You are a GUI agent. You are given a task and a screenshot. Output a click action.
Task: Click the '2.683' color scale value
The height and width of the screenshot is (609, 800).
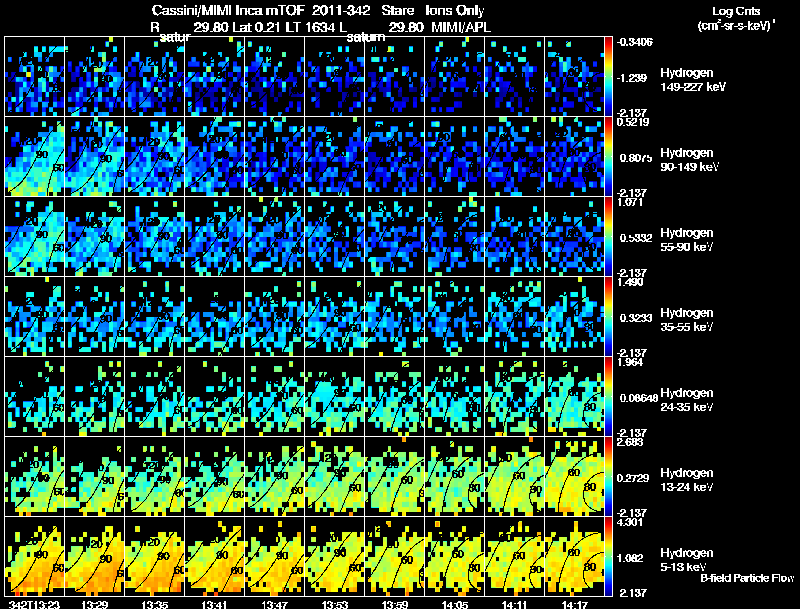point(630,442)
